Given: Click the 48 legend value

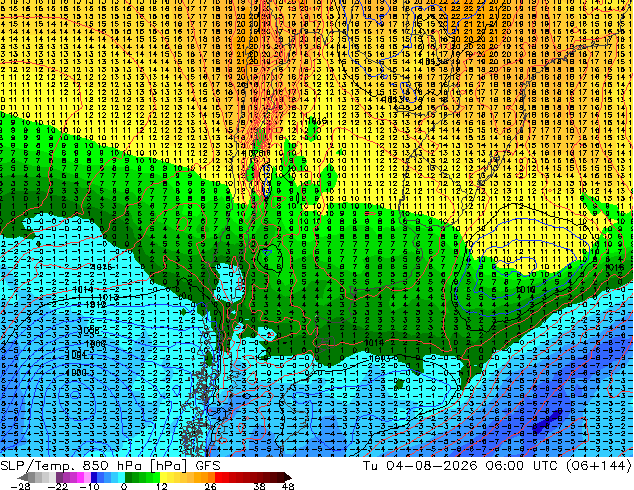Looking at the screenshot, I should (x=288, y=486).
